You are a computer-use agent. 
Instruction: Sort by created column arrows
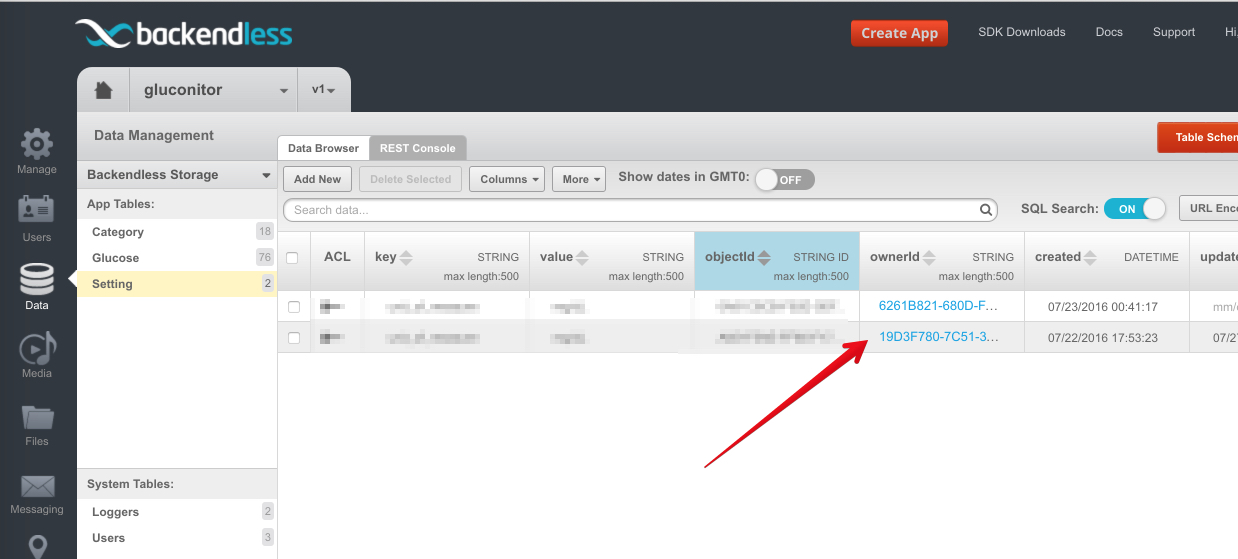[x=1091, y=257]
